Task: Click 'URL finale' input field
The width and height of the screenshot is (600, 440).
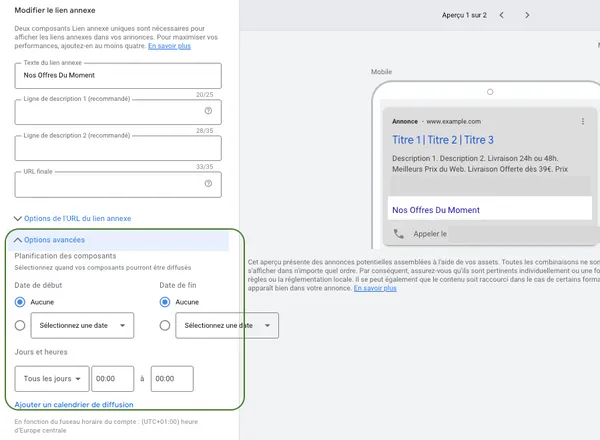Action: [118, 184]
